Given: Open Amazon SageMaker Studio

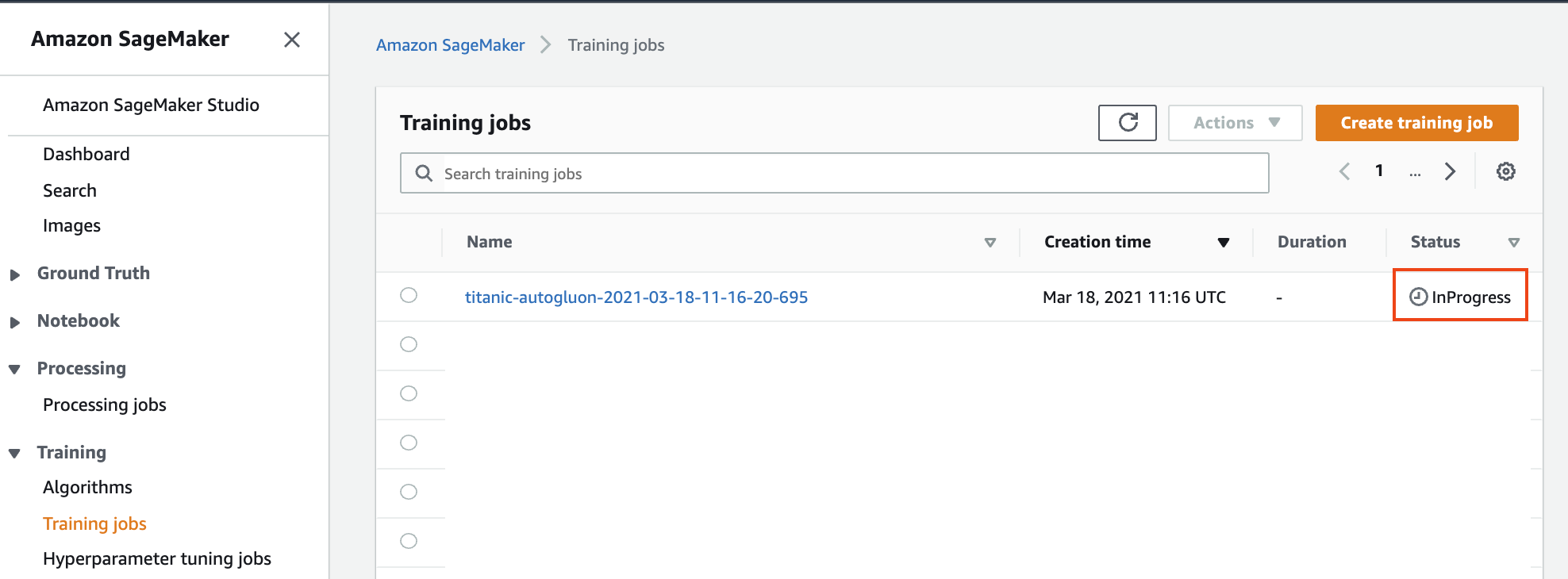Looking at the screenshot, I should point(151,105).
